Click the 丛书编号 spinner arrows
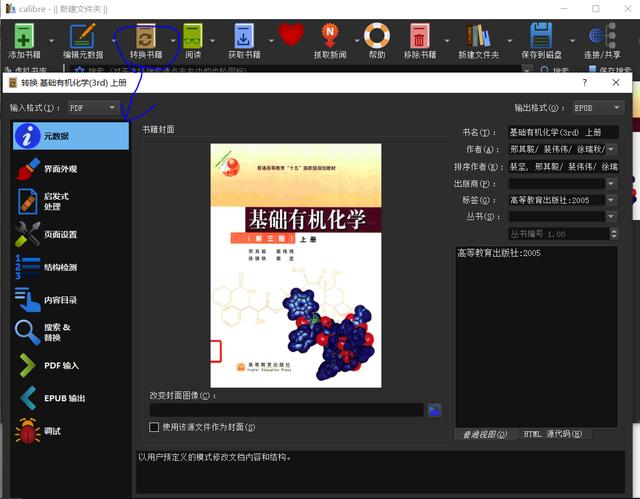640x499 pixels. tap(614, 234)
